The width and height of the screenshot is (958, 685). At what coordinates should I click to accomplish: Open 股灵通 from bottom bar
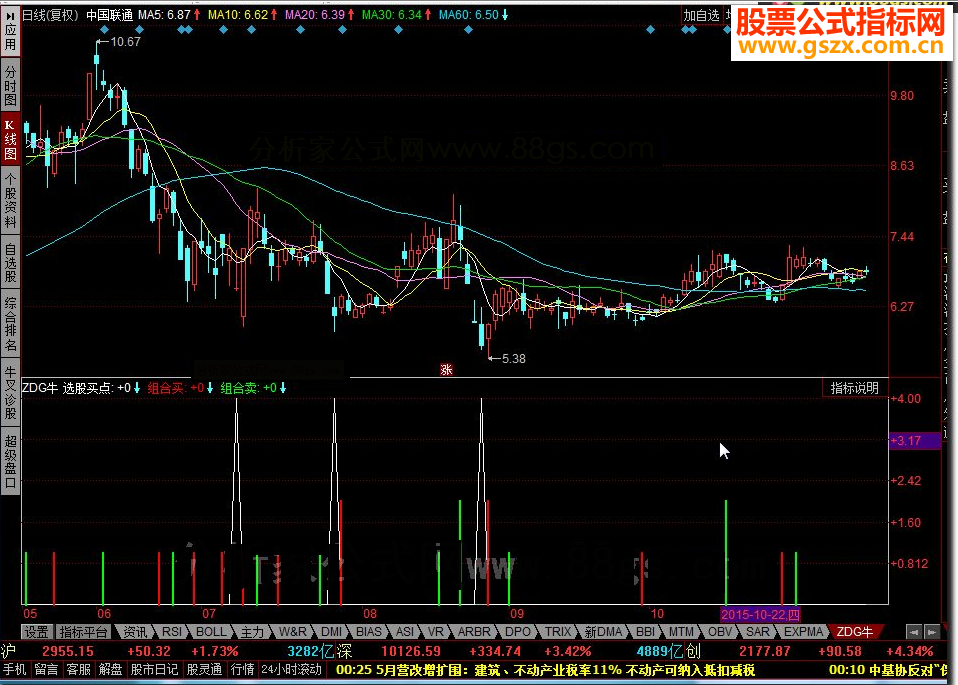tap(204, 670)
